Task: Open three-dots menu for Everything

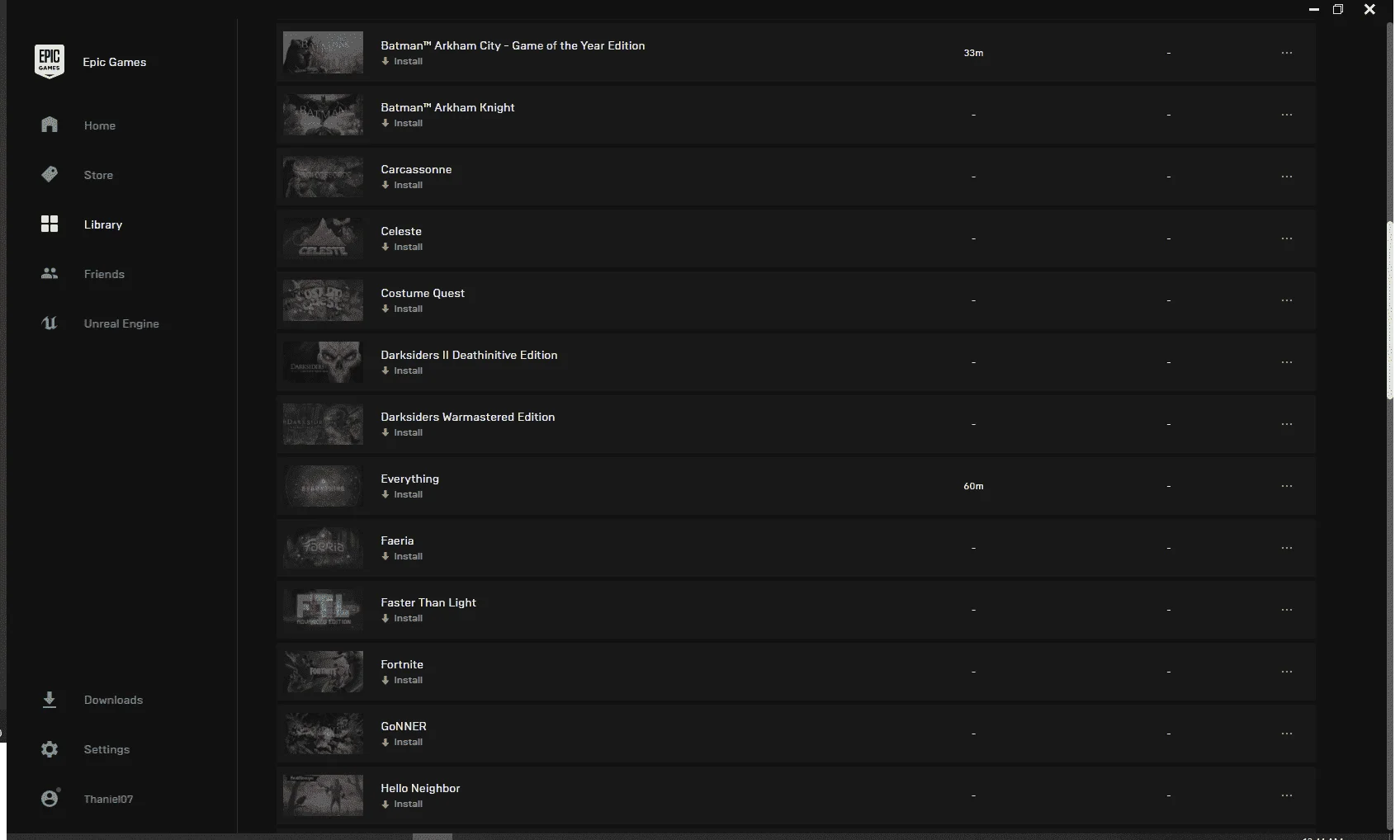Action: tap(1287, 486)
